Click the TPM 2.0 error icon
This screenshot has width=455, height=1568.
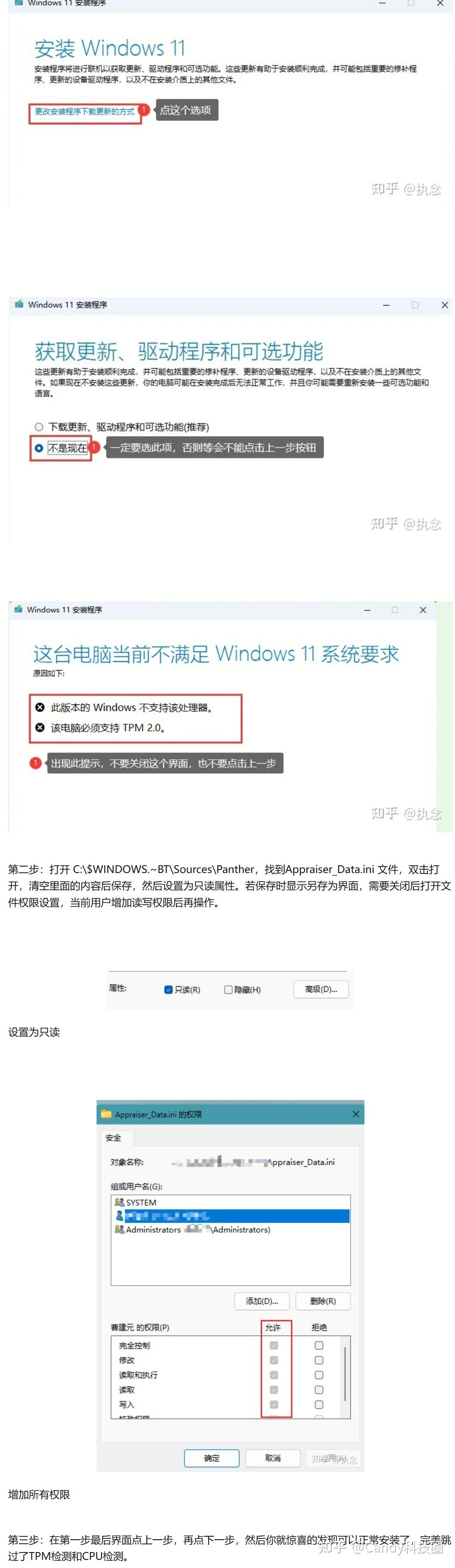(40, 727)
